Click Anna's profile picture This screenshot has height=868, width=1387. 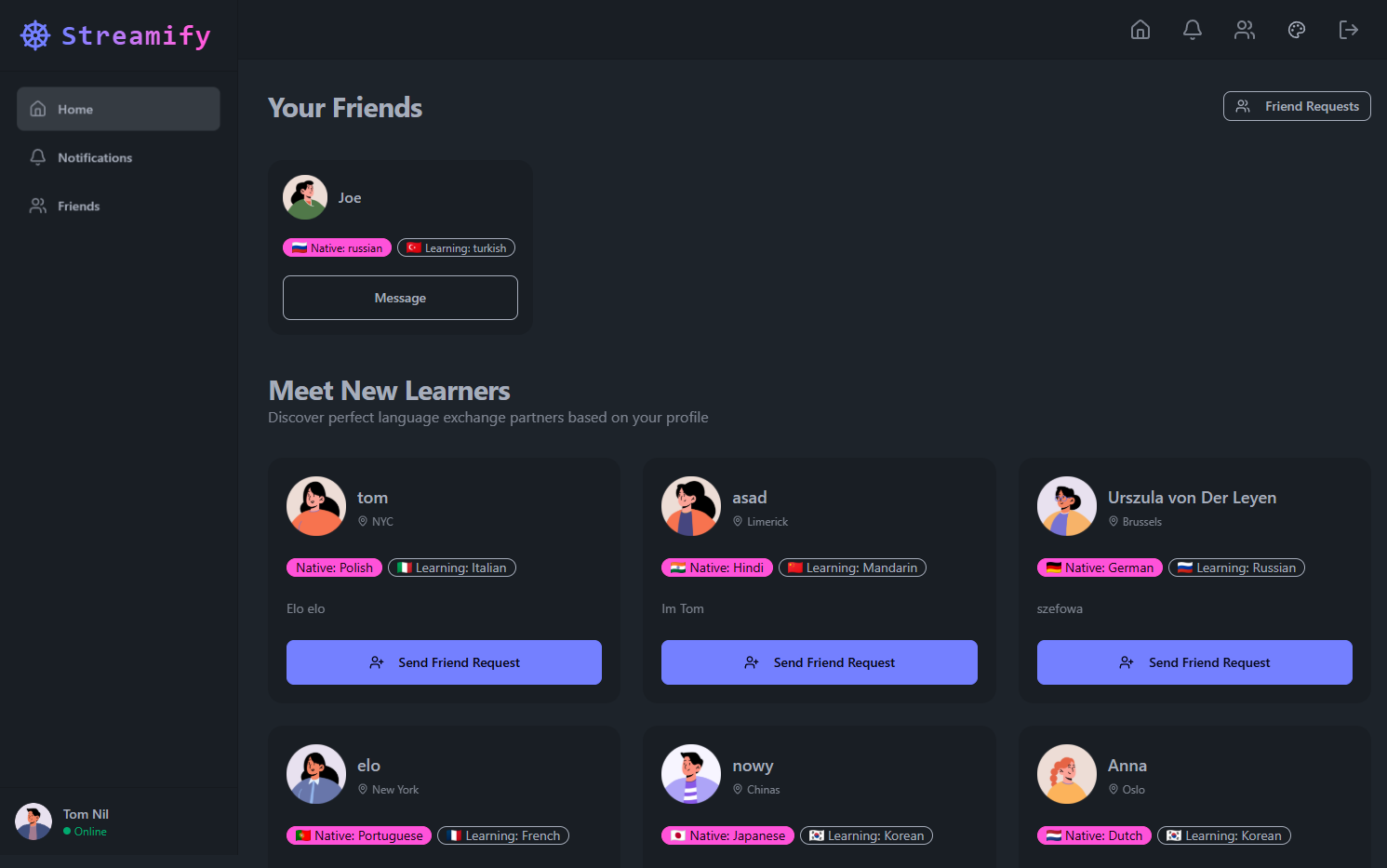(x=1067, y=773)
